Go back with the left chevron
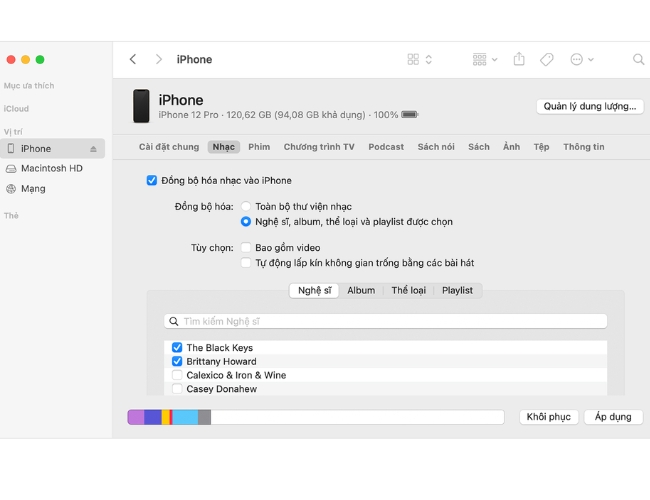 tap(133, 59)
